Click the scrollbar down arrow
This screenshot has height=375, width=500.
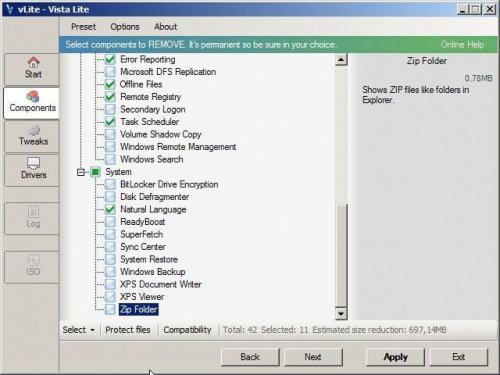click(341, 314)
